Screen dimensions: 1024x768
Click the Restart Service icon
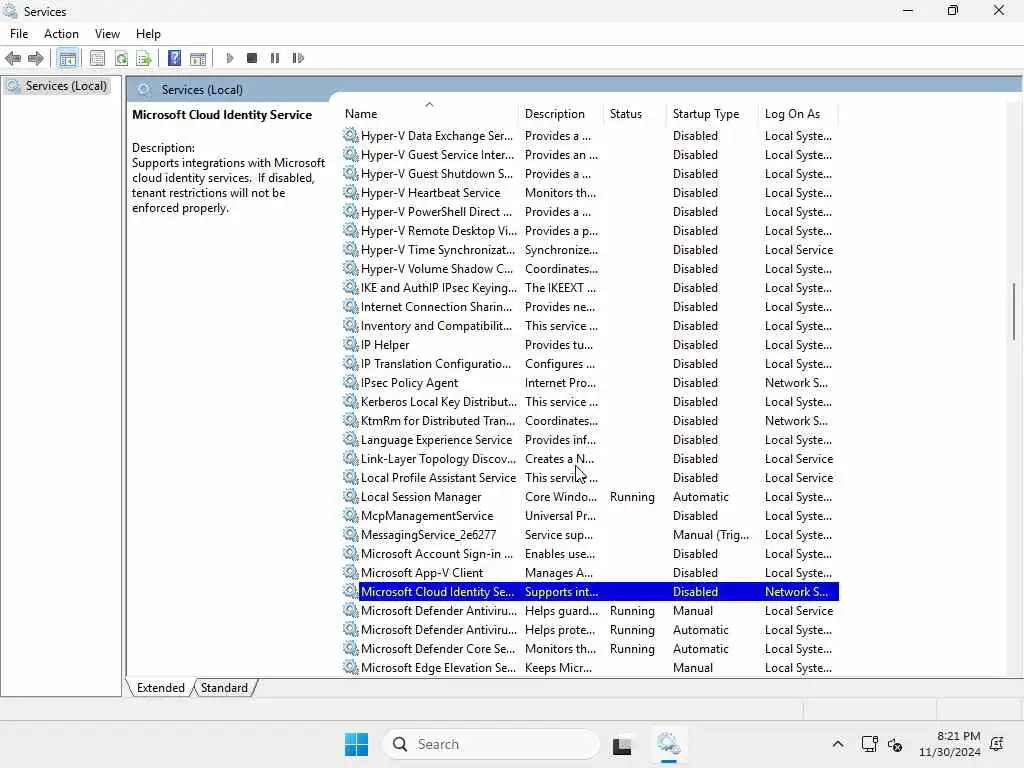298,58
